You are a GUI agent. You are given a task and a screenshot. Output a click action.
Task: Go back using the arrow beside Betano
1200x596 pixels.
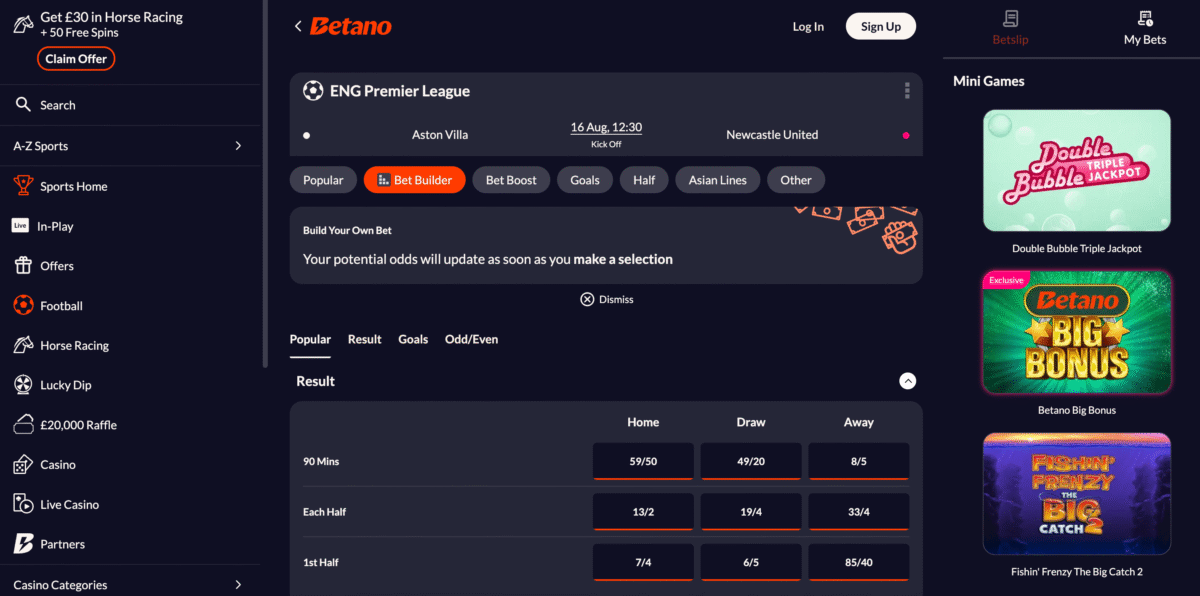point(298,26)
